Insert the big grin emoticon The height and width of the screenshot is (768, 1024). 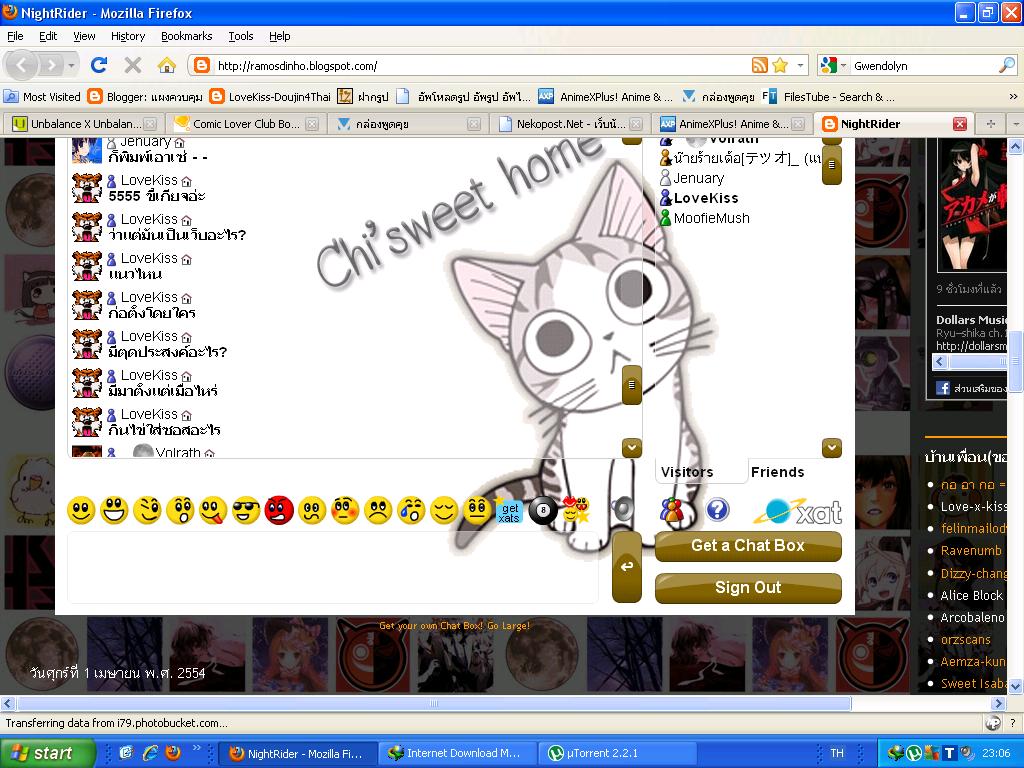point(114,510)
